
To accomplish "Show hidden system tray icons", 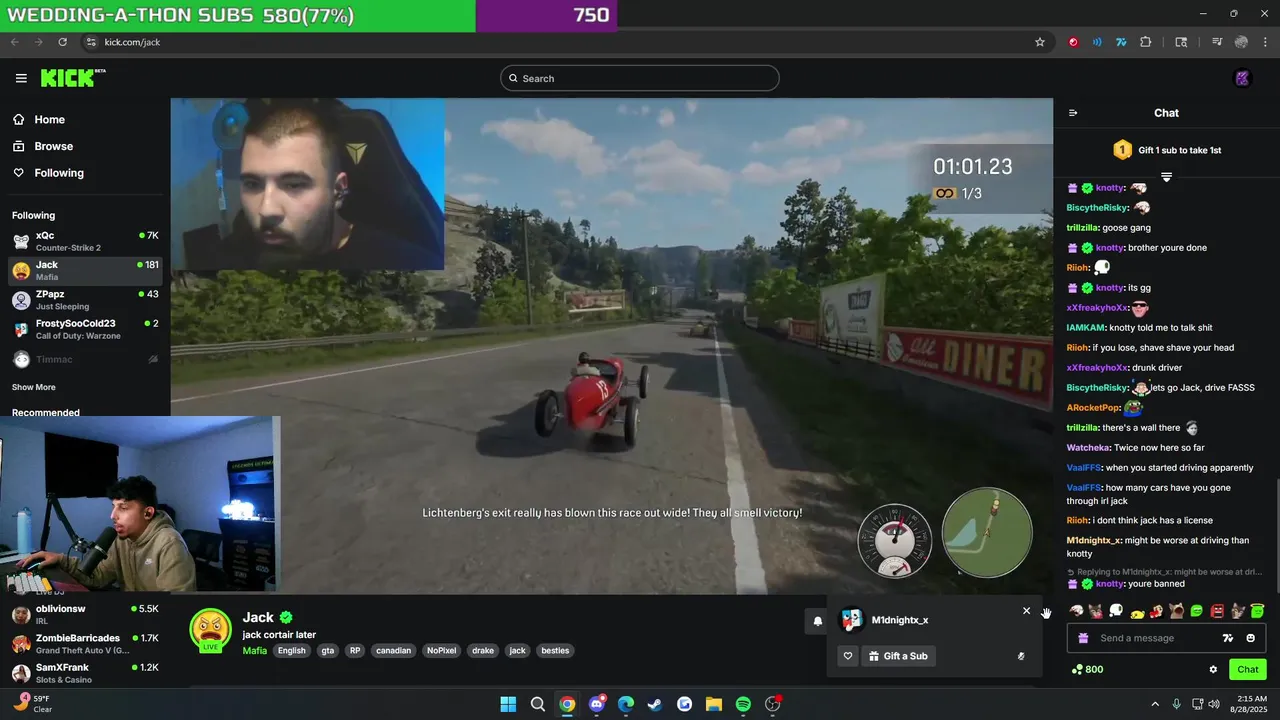I will 1155,704.
